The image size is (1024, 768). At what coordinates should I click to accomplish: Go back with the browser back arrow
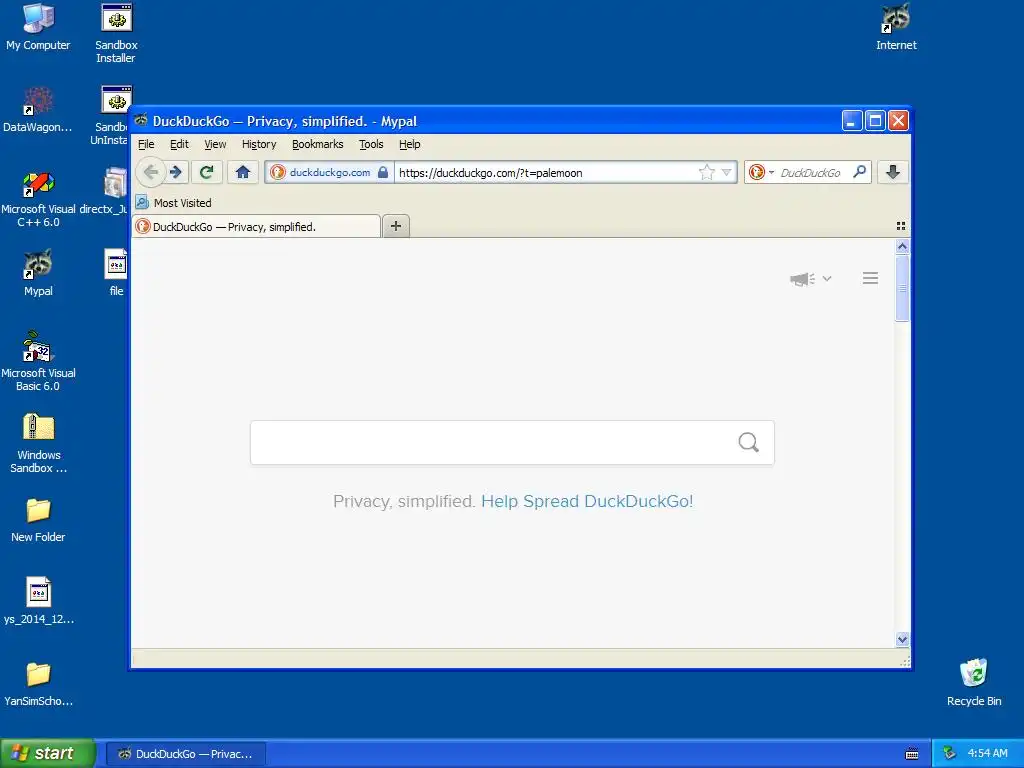pos(150,172)
